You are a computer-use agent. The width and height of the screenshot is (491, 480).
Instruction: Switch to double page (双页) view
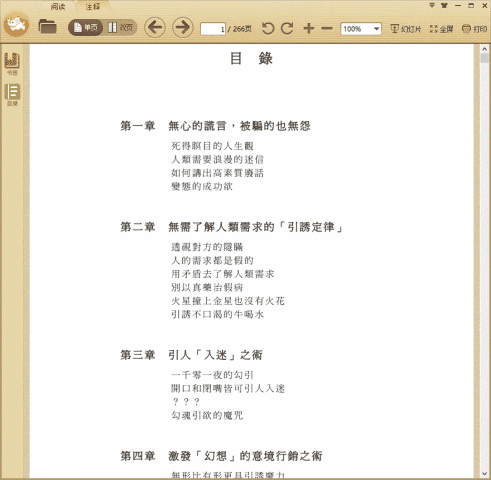point(120,28)
